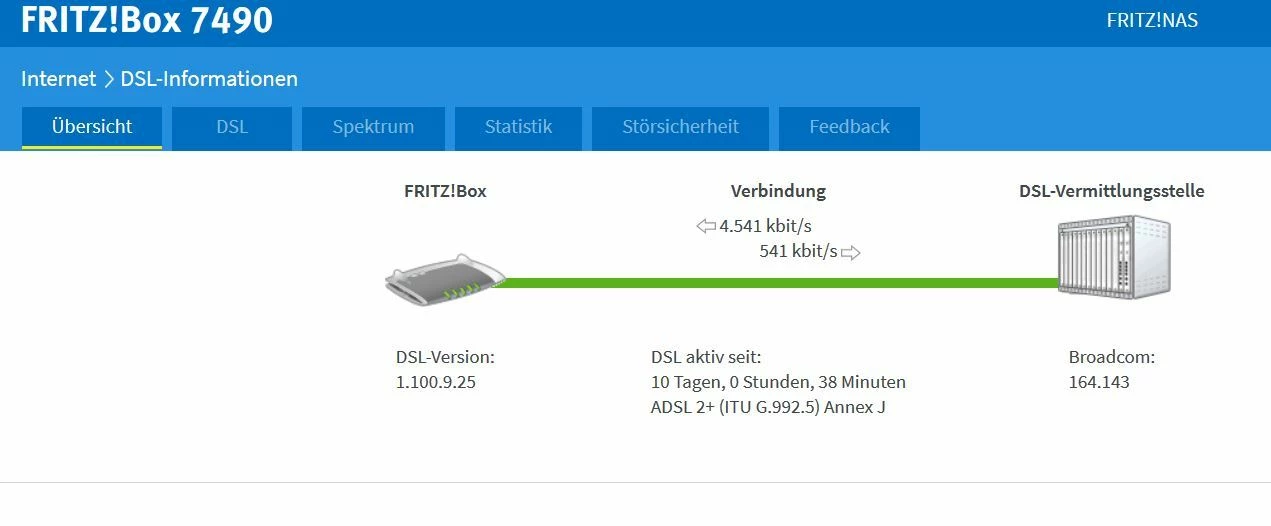Click the breadcrumb chevron after Internet
The width and height of the screenshot is (1271, 526).
click(108, 79)
